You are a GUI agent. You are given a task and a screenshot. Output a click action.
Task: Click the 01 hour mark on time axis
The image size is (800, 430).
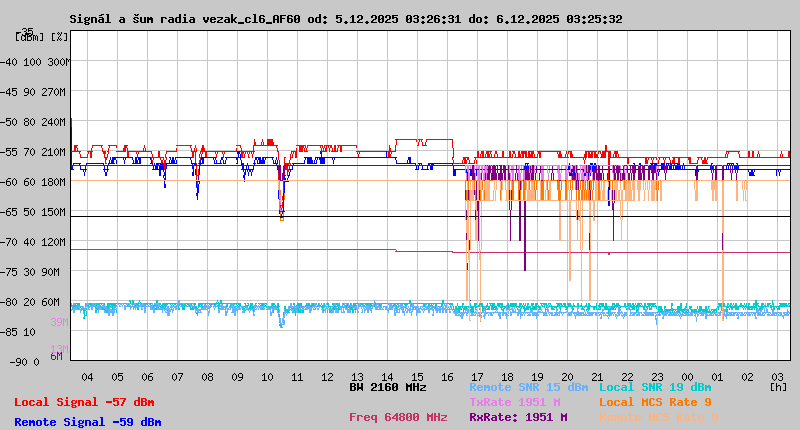(x=717, y=377)
